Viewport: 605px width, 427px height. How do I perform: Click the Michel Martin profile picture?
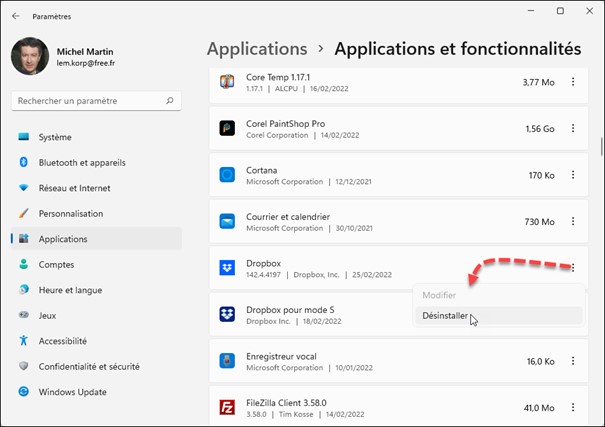pos(30,57)
